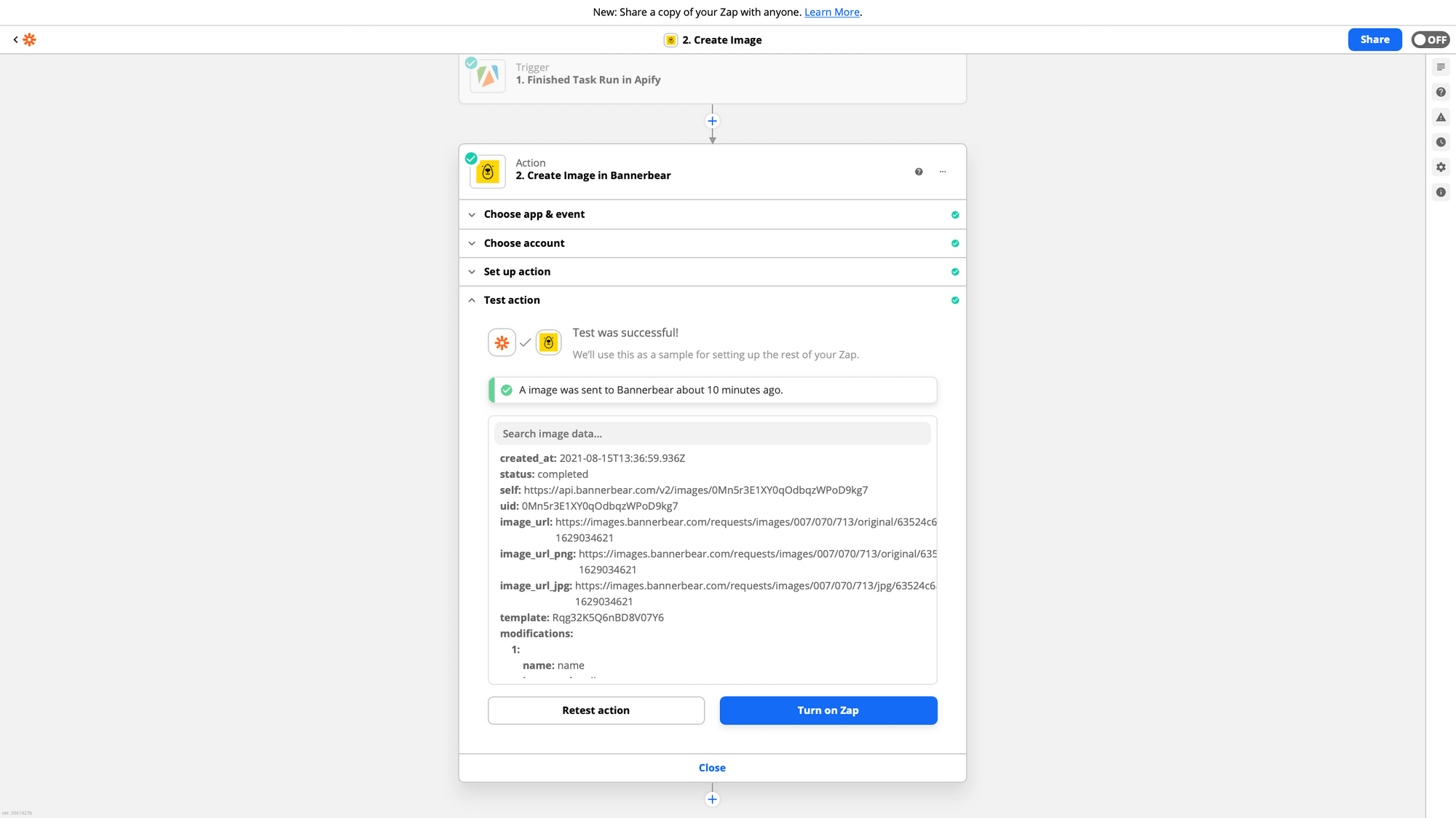Toggle the Zap ON/OFF switch
The width and height of the screenshot is (1456, 818).
[1430, 40]
